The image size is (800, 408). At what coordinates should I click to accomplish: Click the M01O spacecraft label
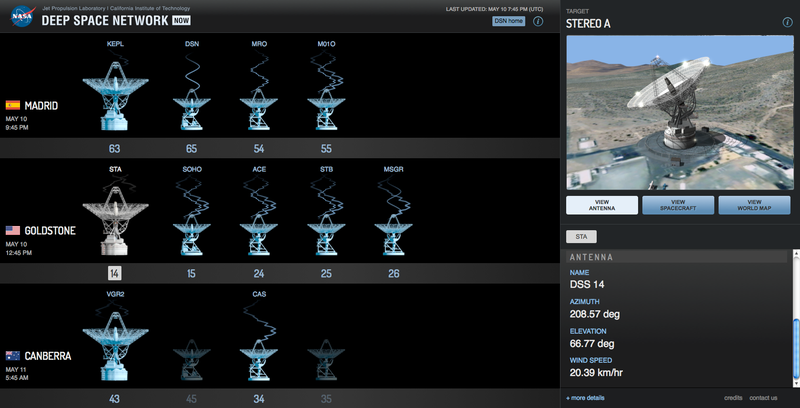coord(327,44)
